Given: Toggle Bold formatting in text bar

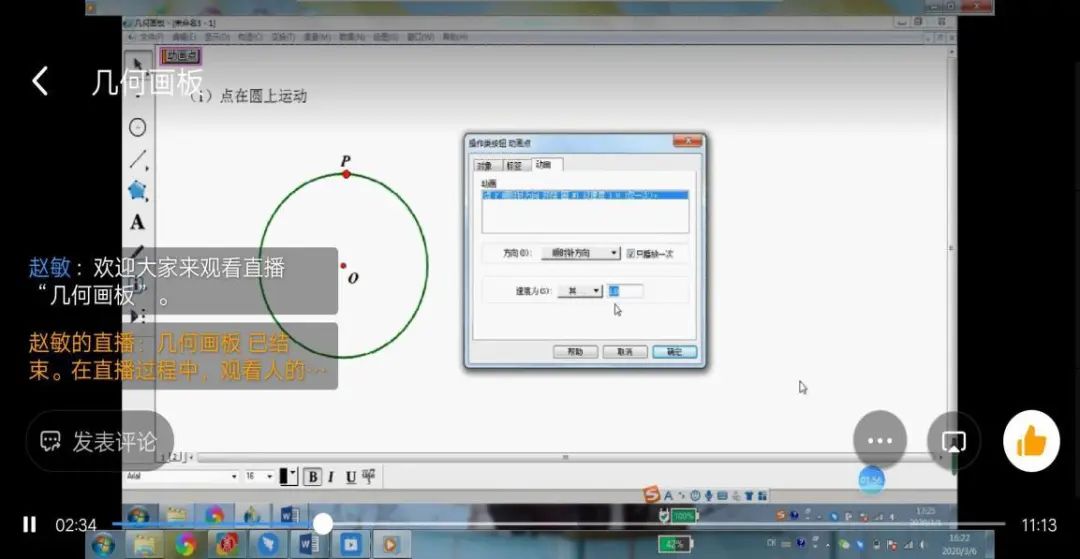Looking at the screenshot, I should (313, 477).
